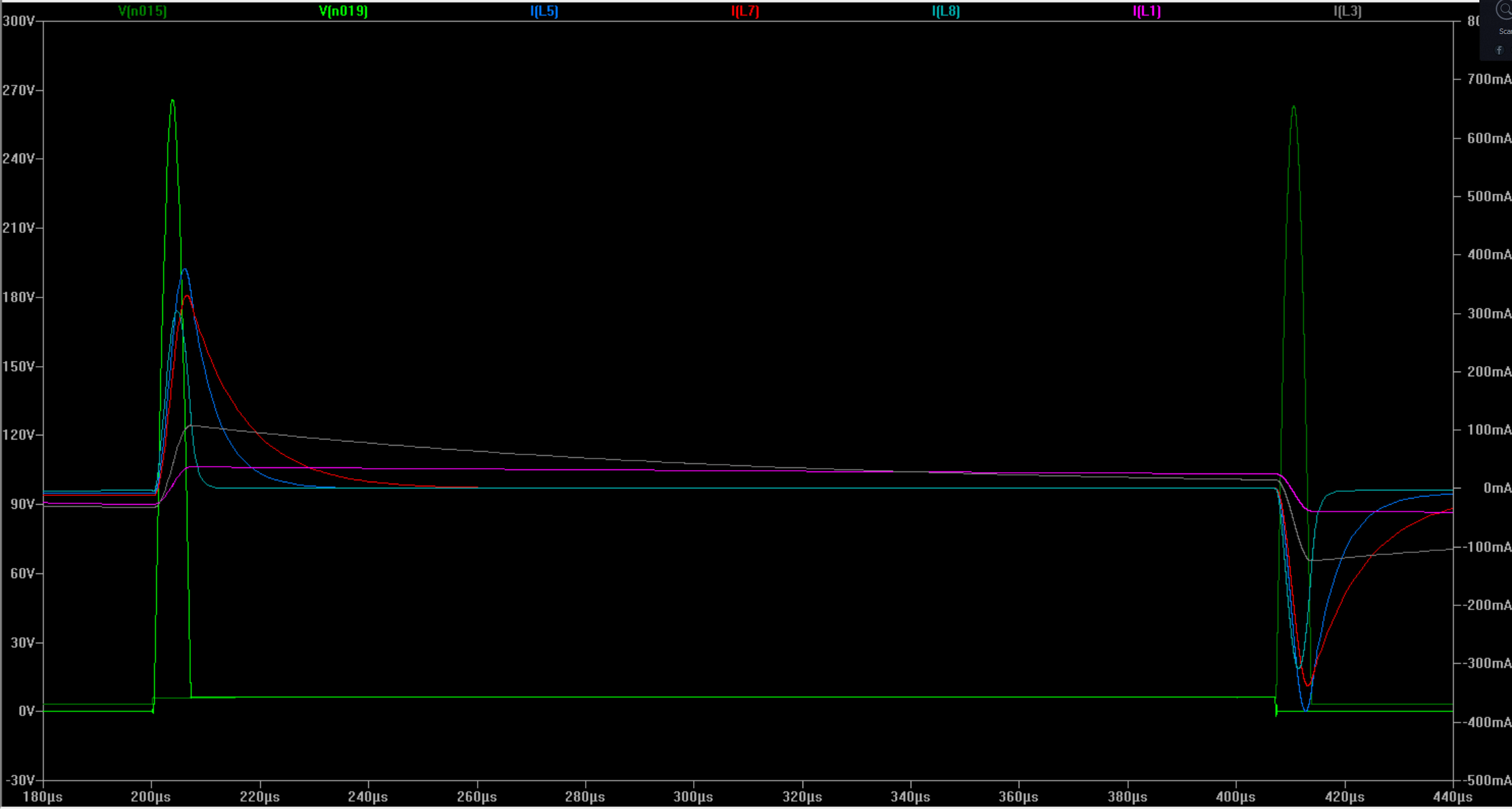Viewport: 1512px width, 809px height.
Task: Click the teal I(L8) trace label
Action: tap(945, 11)
